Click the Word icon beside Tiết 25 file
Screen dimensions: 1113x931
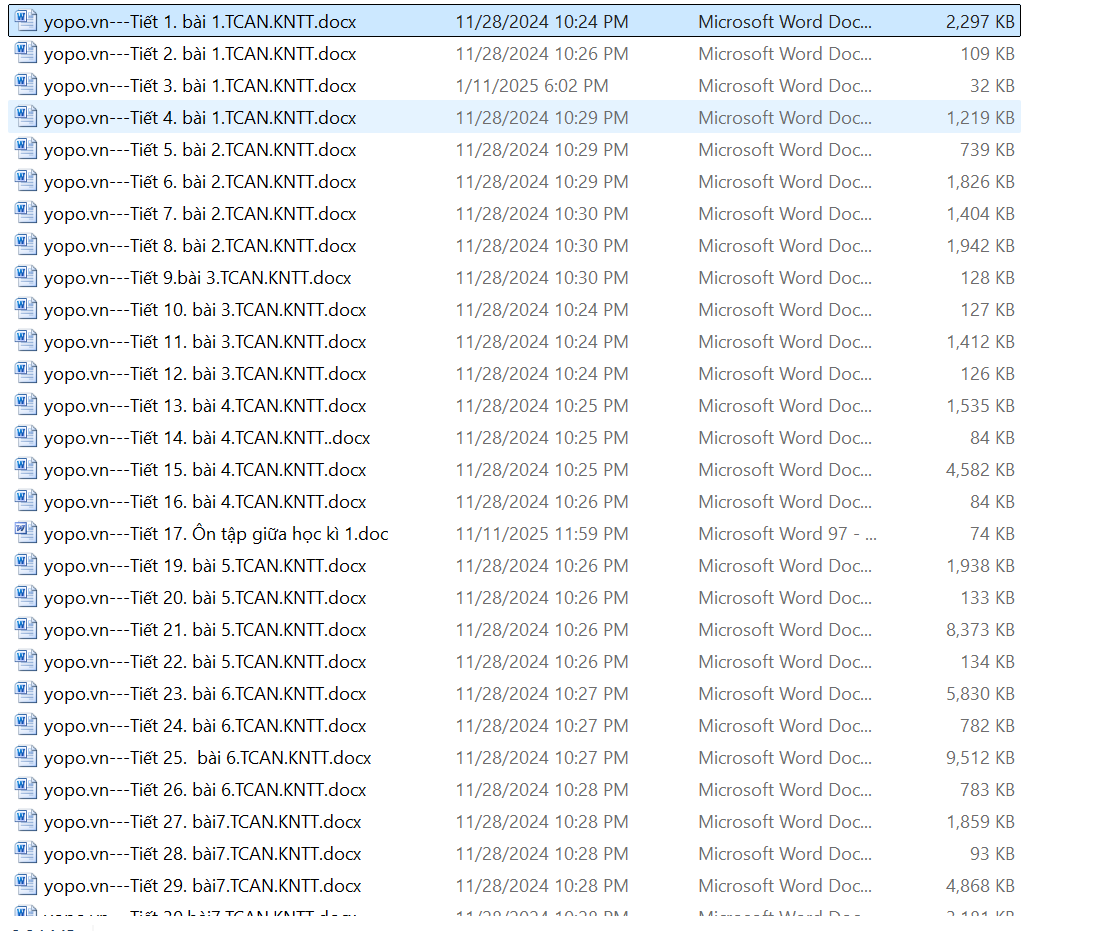click(26, 757)
